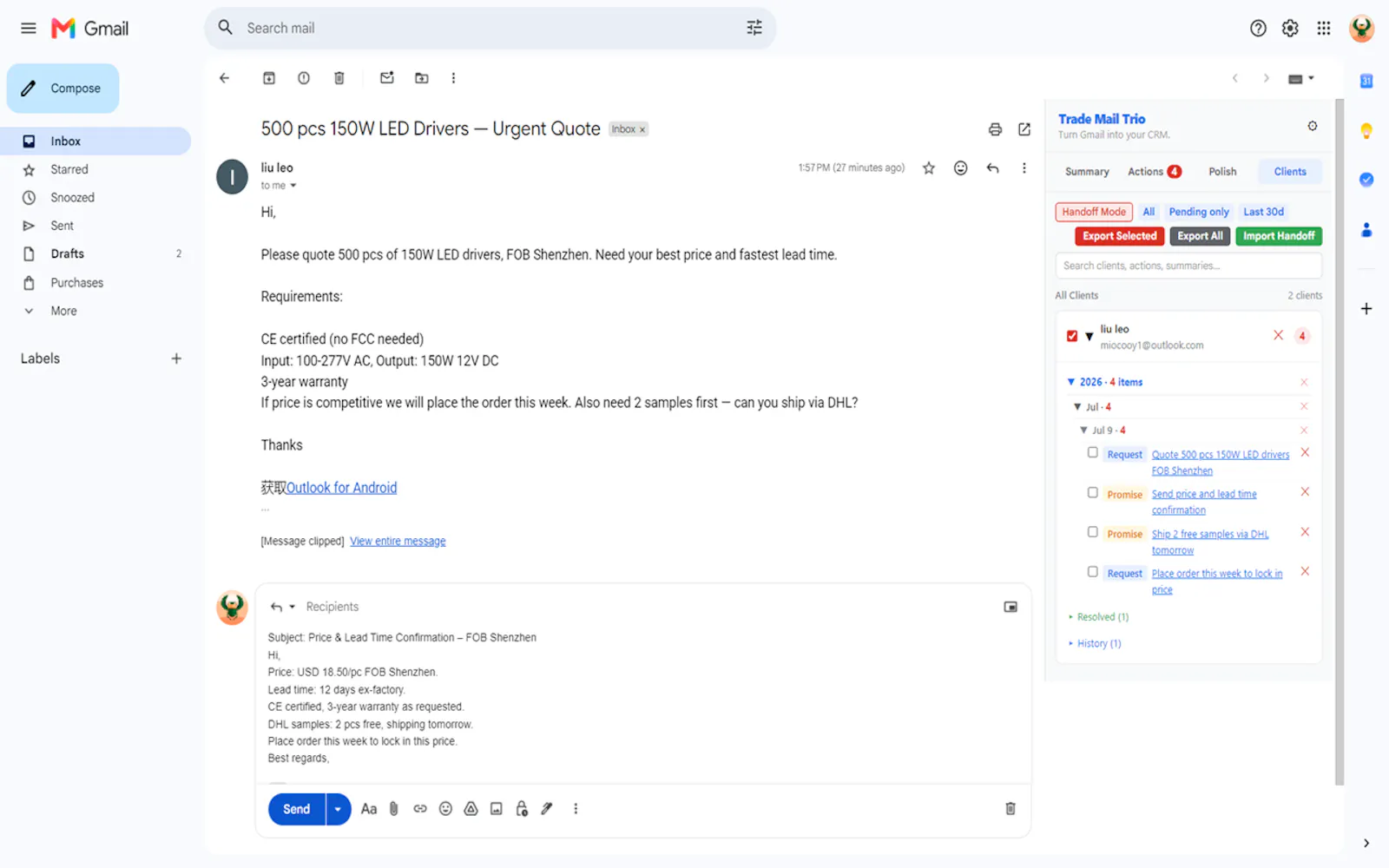This screenshot has height=868, width=1389.
Task: Click the Compose button
Action: pyautogui.click(x=63, y=89)
